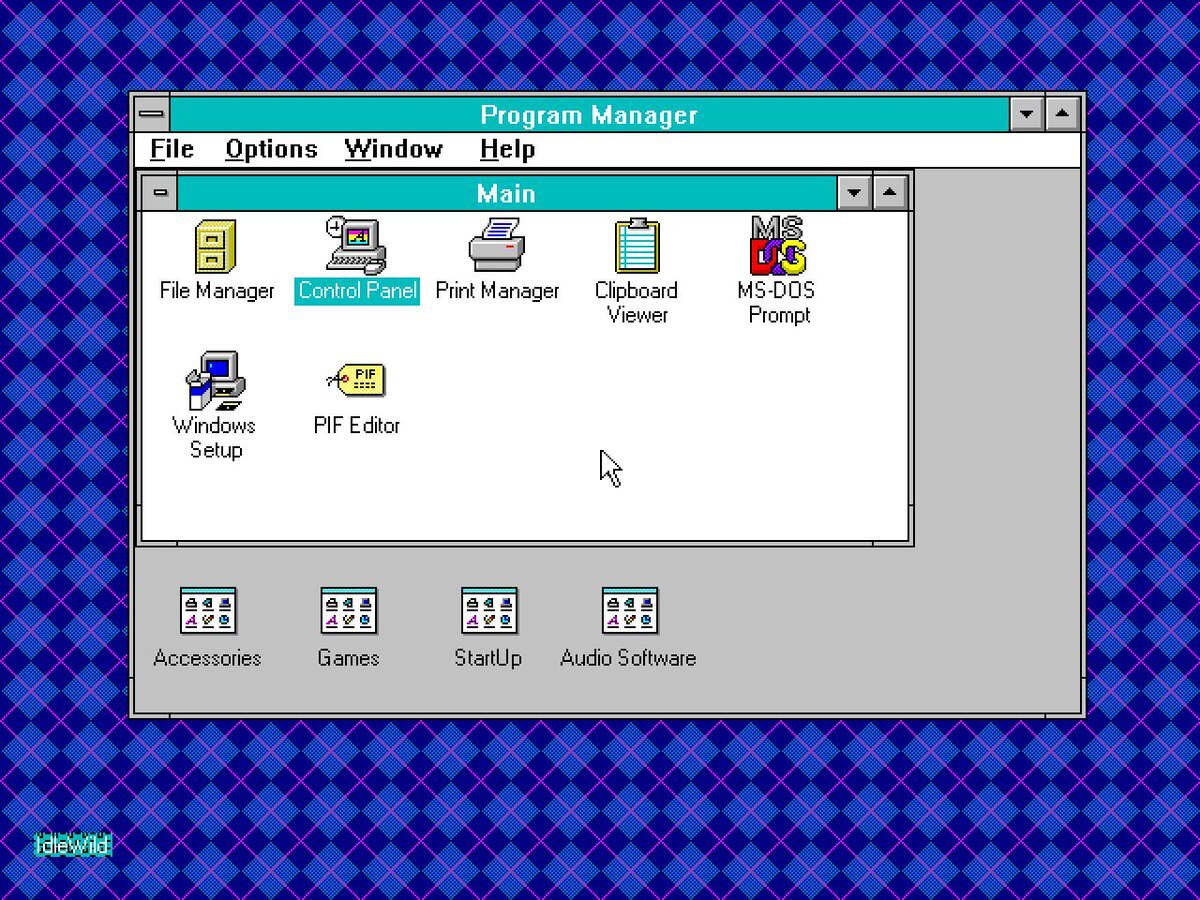This screenshot has width=1200, height=900.
Task: Select the Print Manager printer icon
Action: pyautogui.click(x=497, y=246)
